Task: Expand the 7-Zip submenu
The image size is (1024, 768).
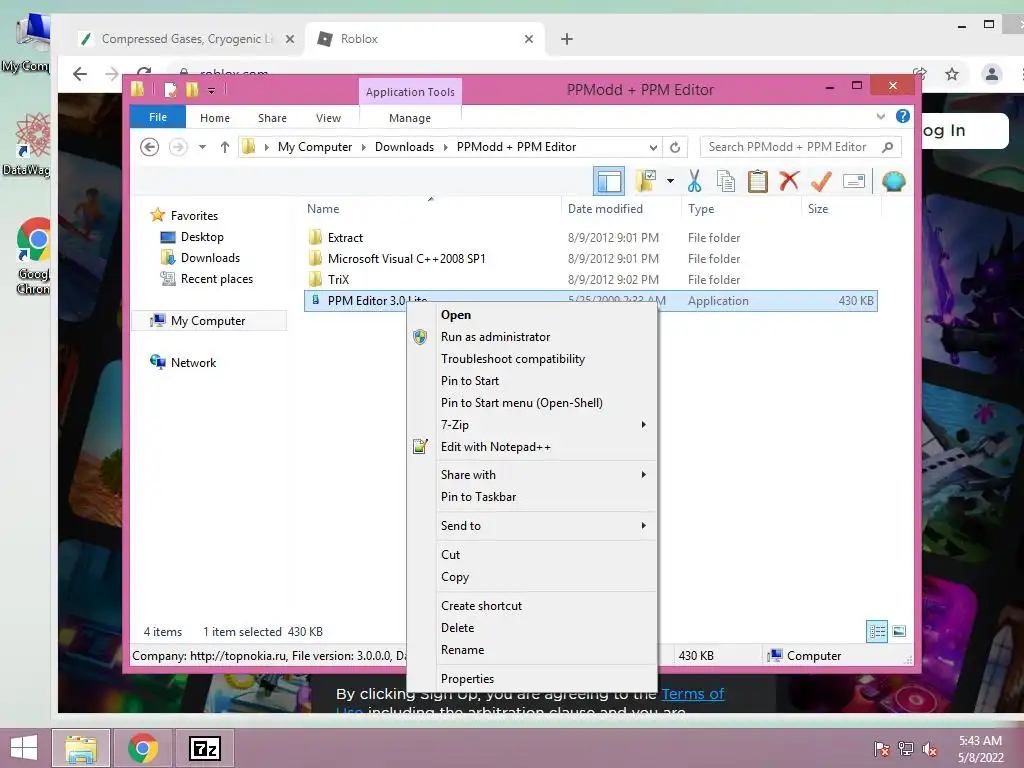Action: point(532,425)
